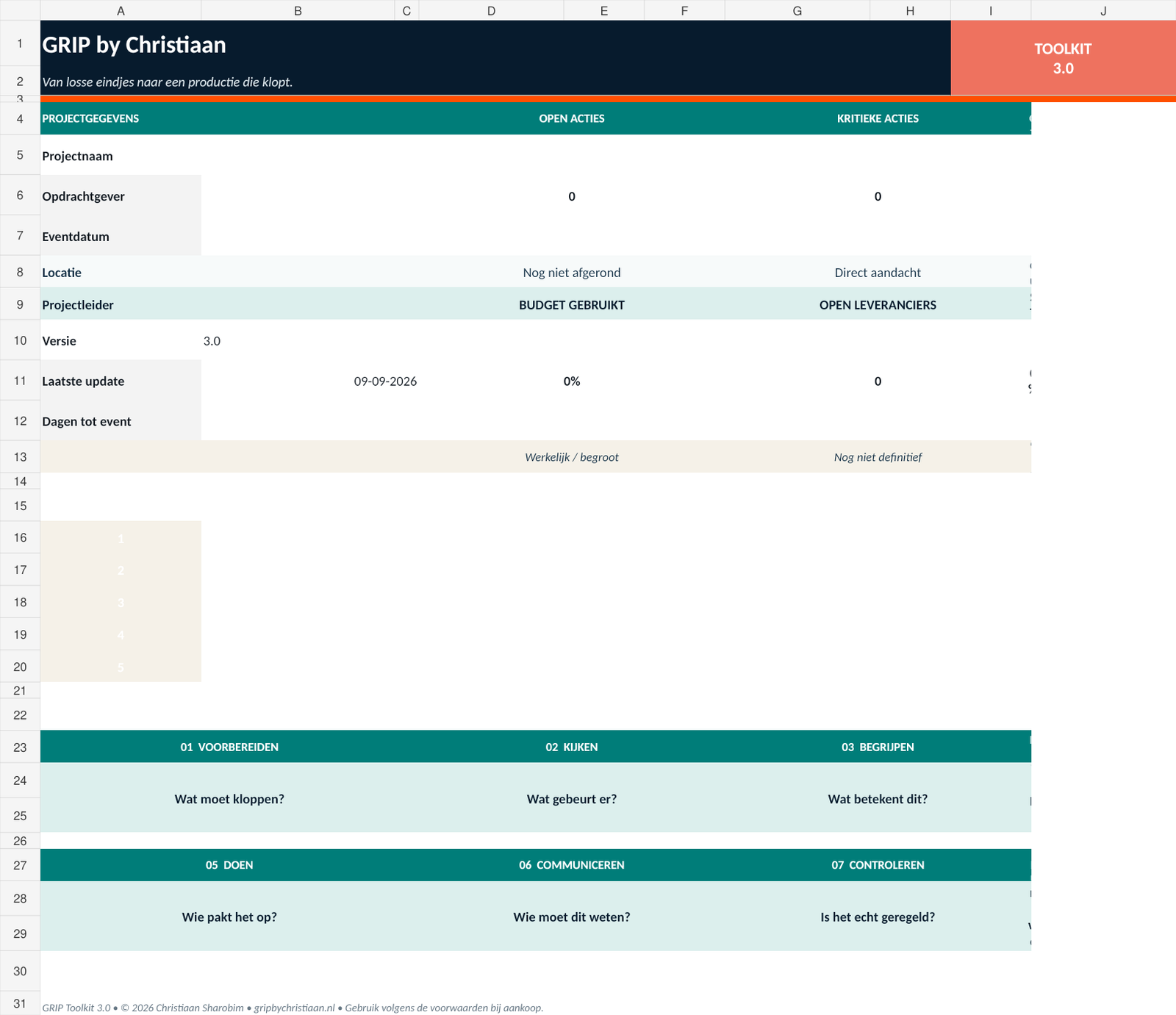
Task: Click the Projectleider label cell
Action: pyautogui.click(x=121, y=304)
